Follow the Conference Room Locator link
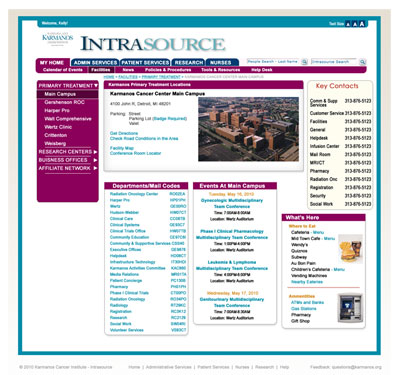The height and width of the screenshot is (375, 400). tap(135, 153)
